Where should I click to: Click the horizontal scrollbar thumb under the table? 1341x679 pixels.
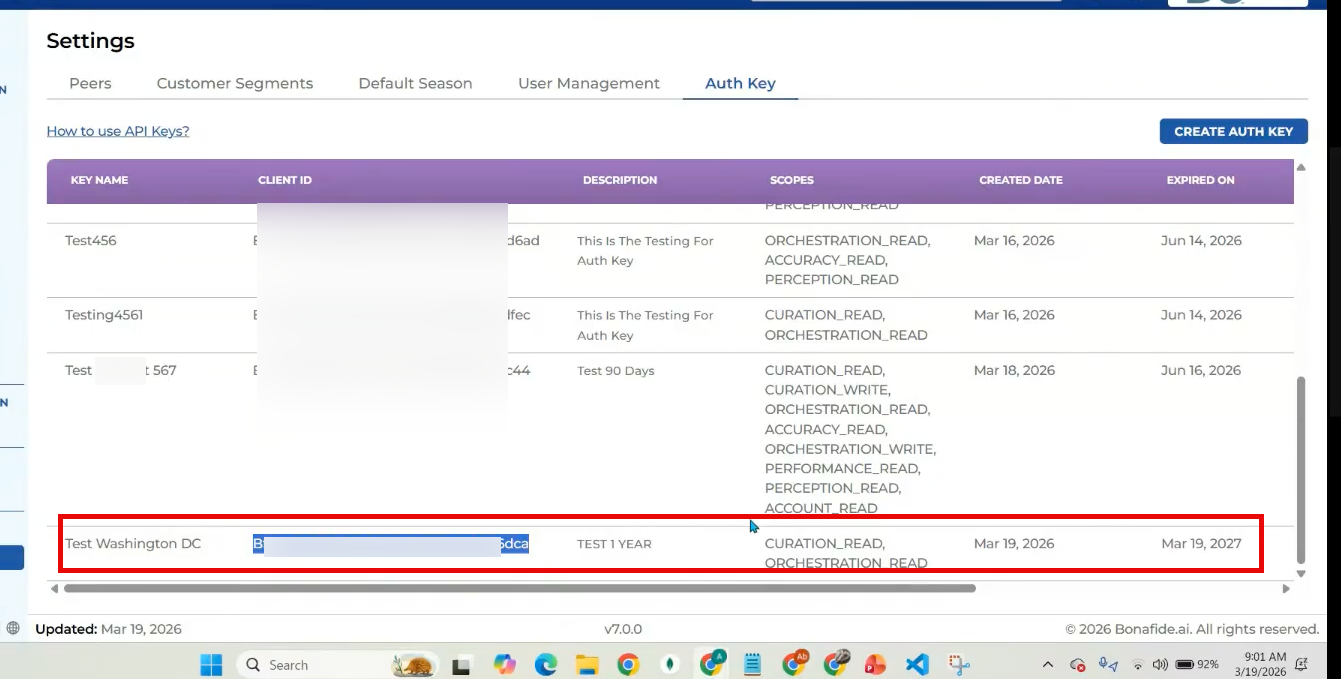click(519, 589)
